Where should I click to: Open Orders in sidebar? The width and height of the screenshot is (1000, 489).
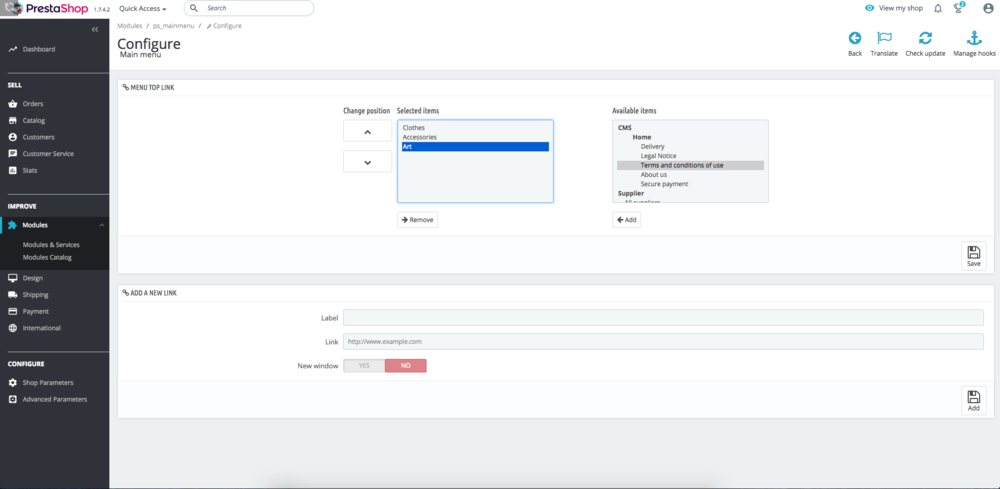point(33,104)
